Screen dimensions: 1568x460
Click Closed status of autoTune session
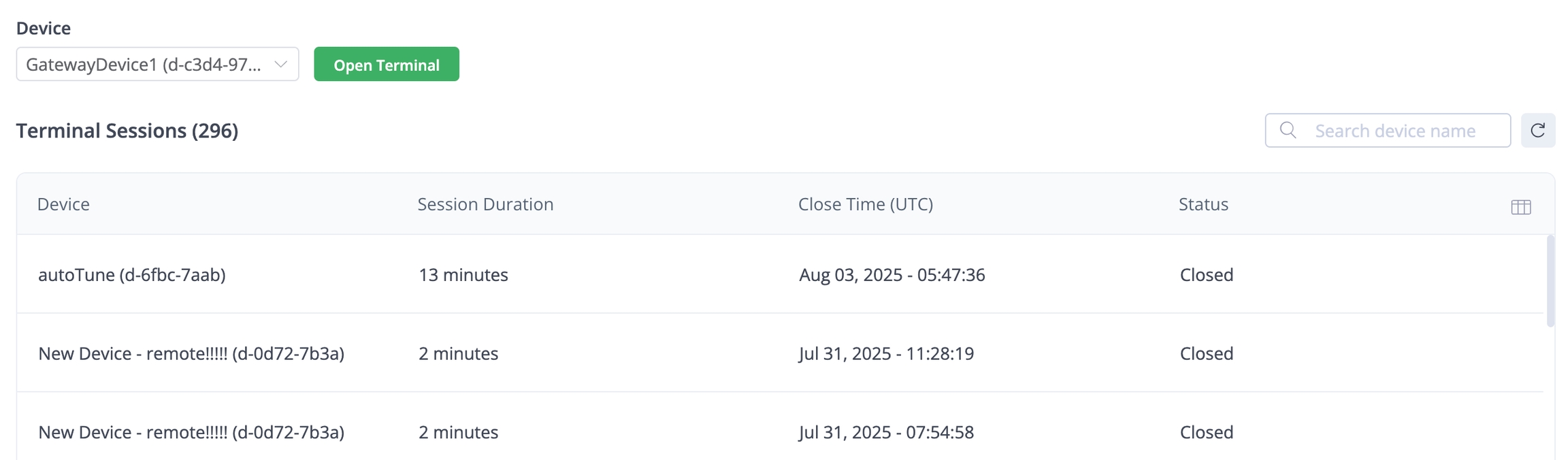coord(1206,274)
